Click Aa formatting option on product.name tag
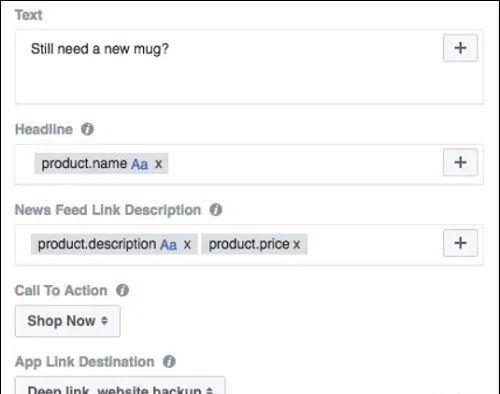Viewport: 500px width, 394px height. (140, 164)
